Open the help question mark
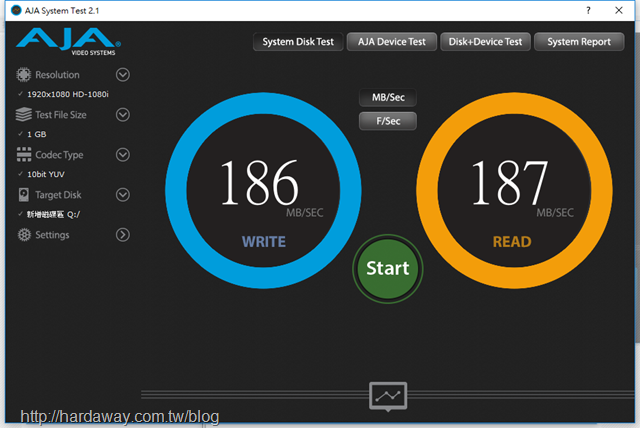Screen dimensions: 640x428 click(x=588, y=11)
